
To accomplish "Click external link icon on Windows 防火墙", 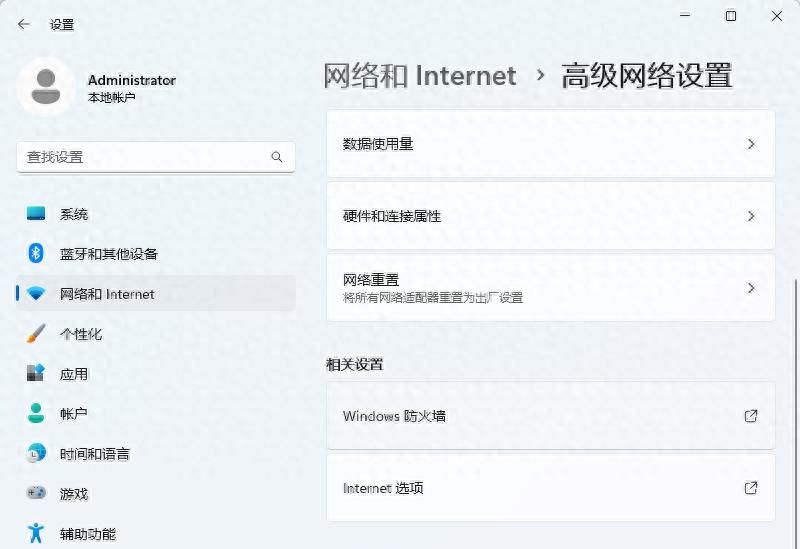I will click(751, 416).
